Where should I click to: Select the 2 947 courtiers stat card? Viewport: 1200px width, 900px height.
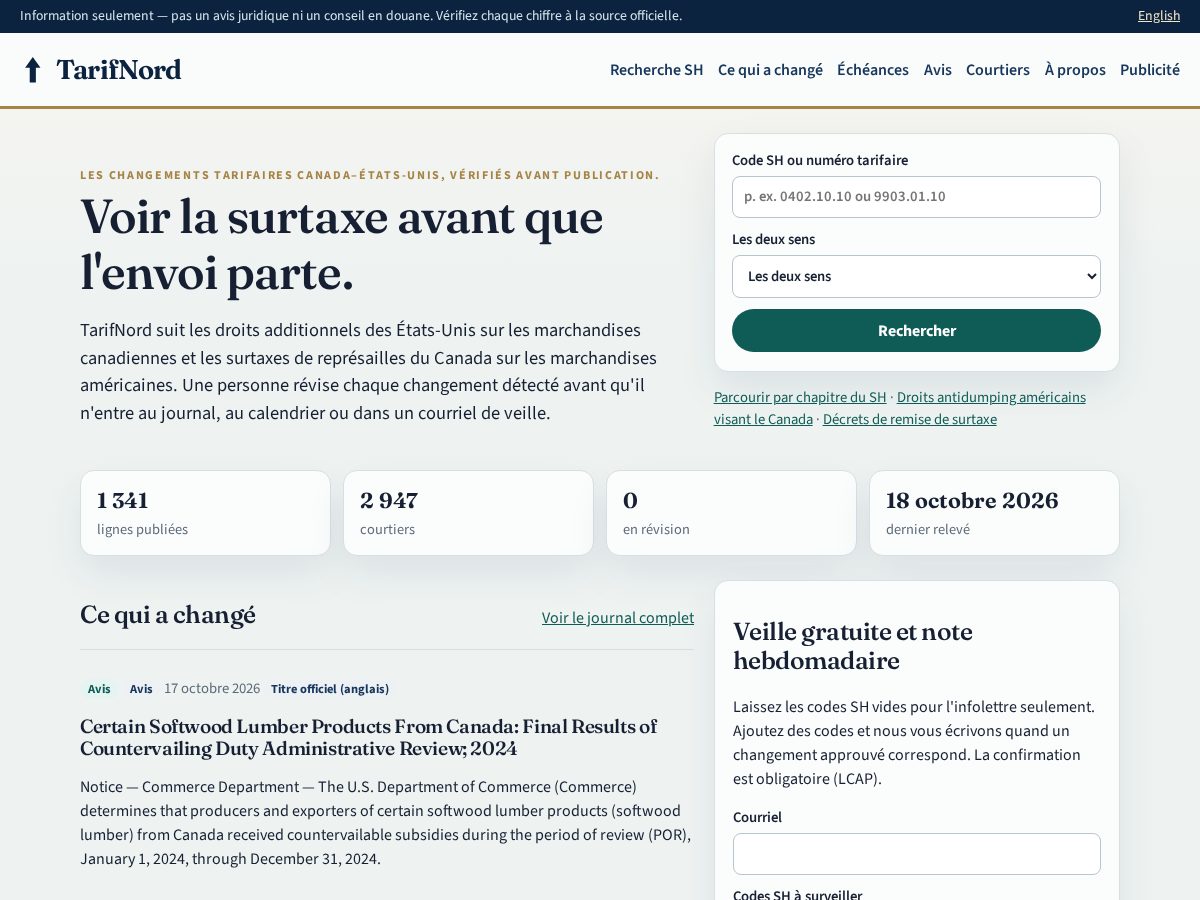[x=468, y=513]
